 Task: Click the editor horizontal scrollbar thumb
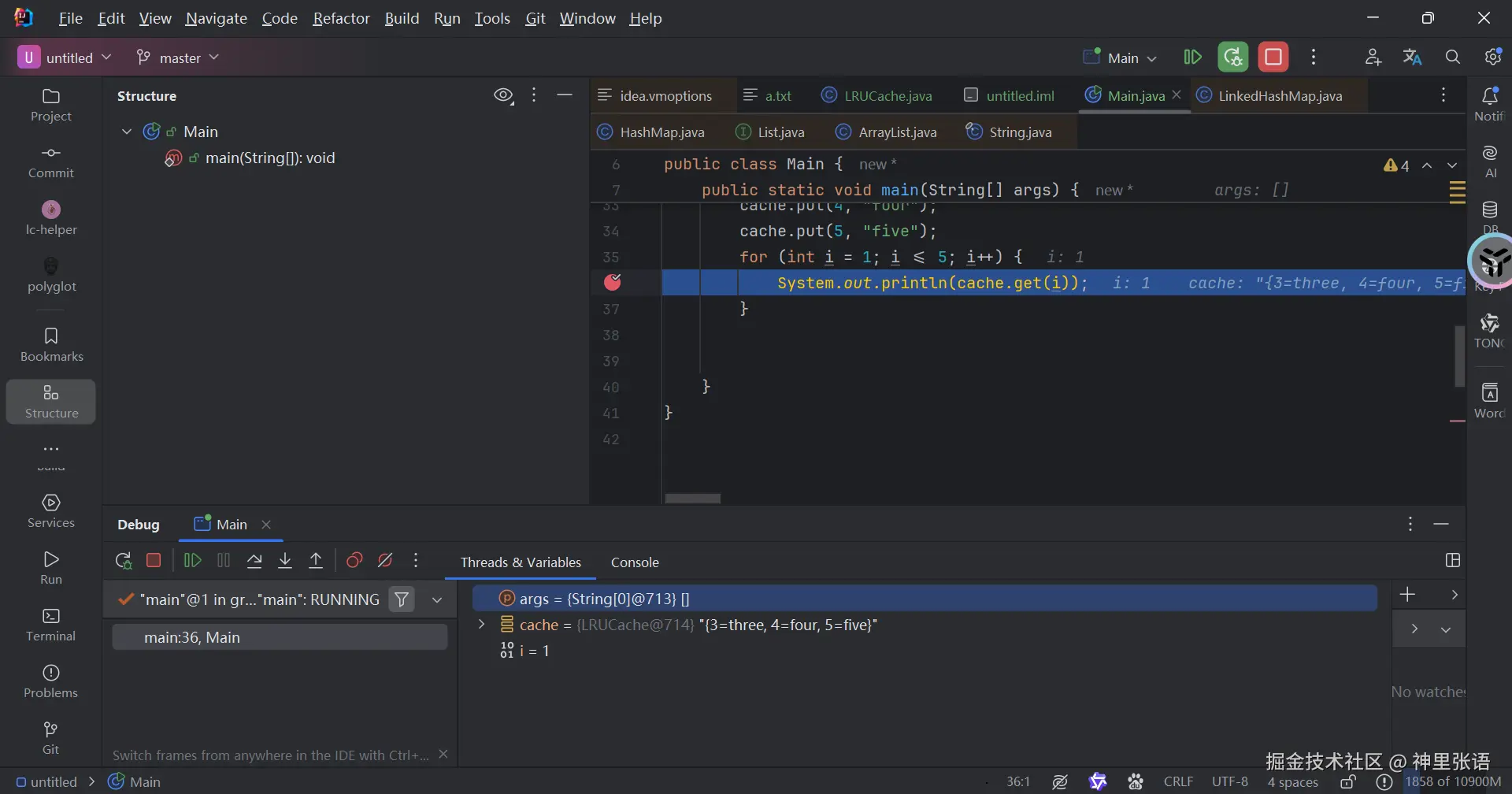click(x=693, y=499)
